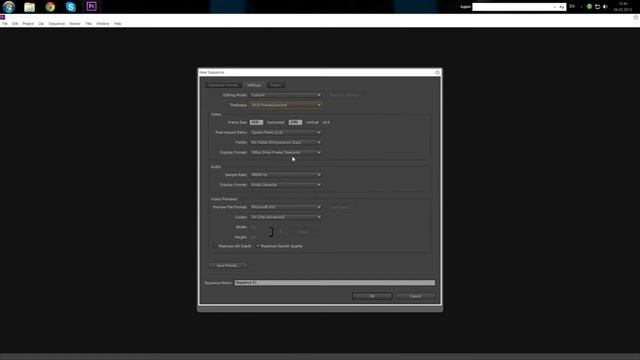Expand the audio Sample Rate dropdown

(285, 175)
